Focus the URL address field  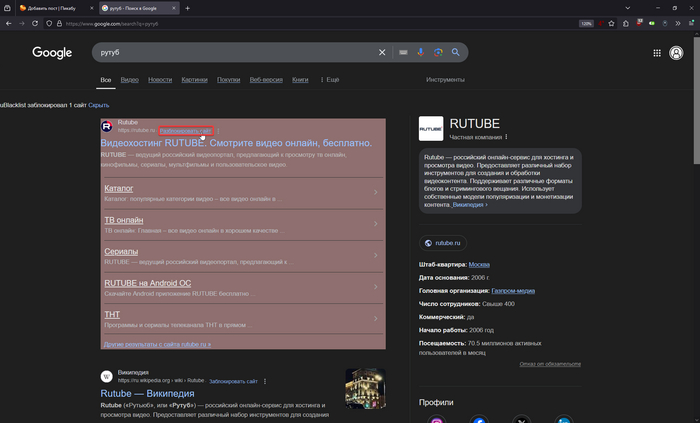(x=312, y=24)
